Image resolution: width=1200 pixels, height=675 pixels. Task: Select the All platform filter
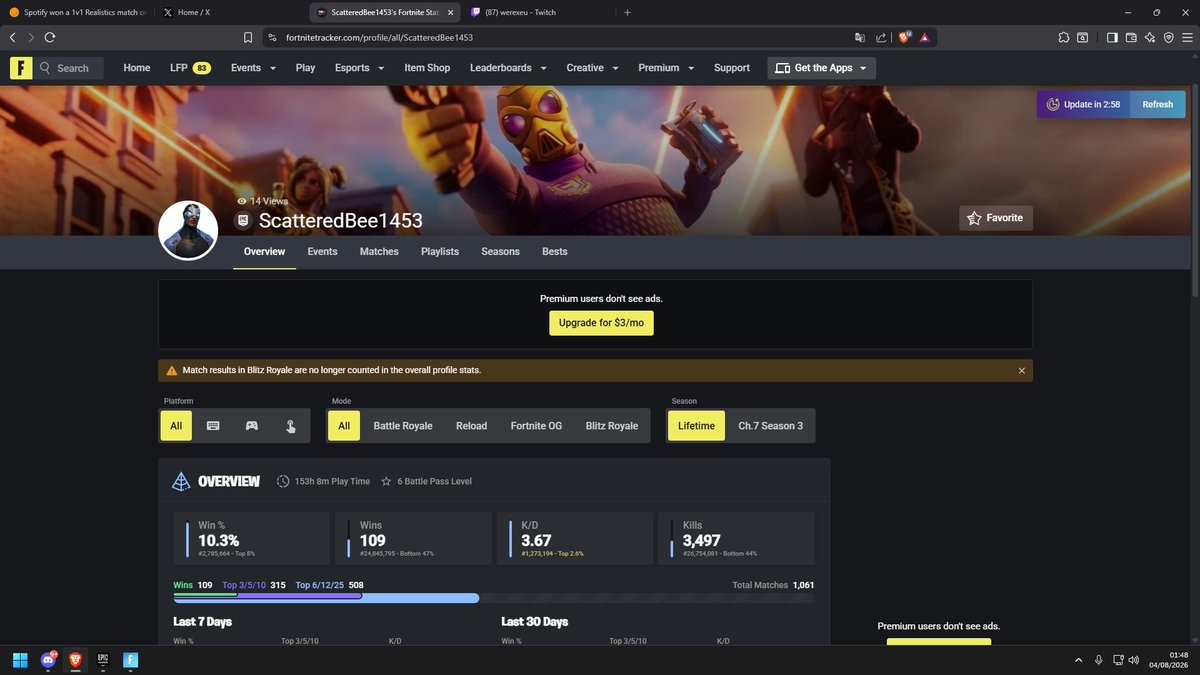click(x=176, y=426)
